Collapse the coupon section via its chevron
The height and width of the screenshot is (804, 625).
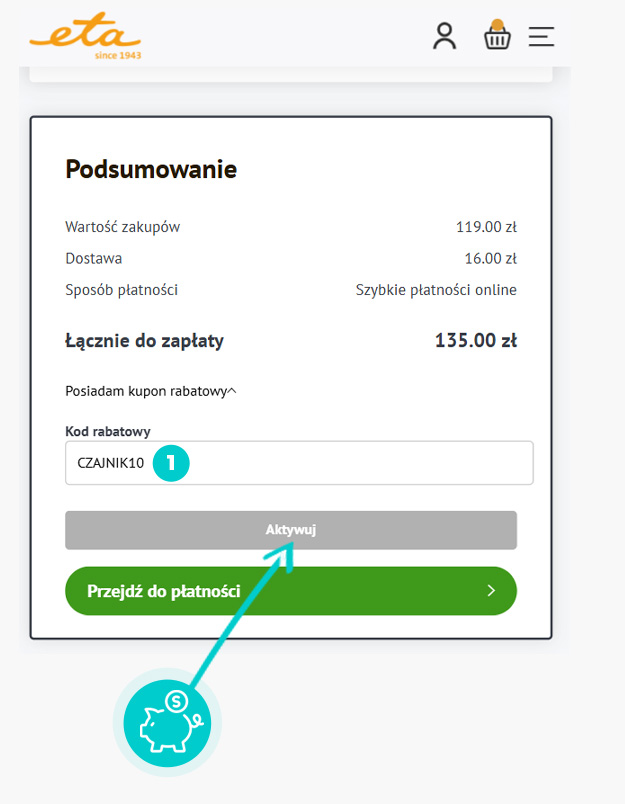pos(232,391)
